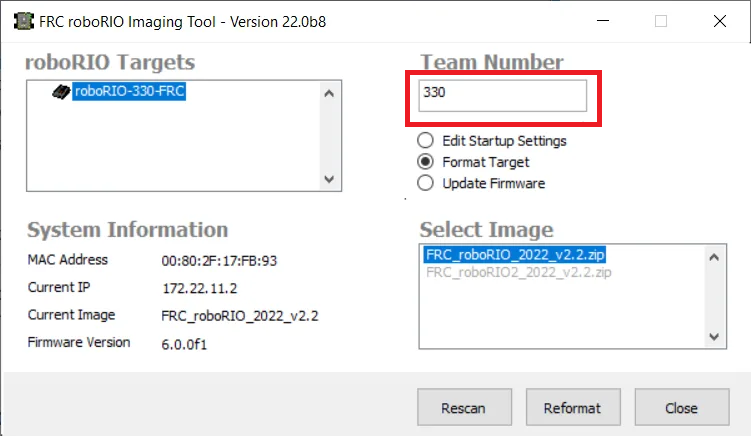Click the Current IP label
Screen dimensions: 751x436
click(59, 287)
